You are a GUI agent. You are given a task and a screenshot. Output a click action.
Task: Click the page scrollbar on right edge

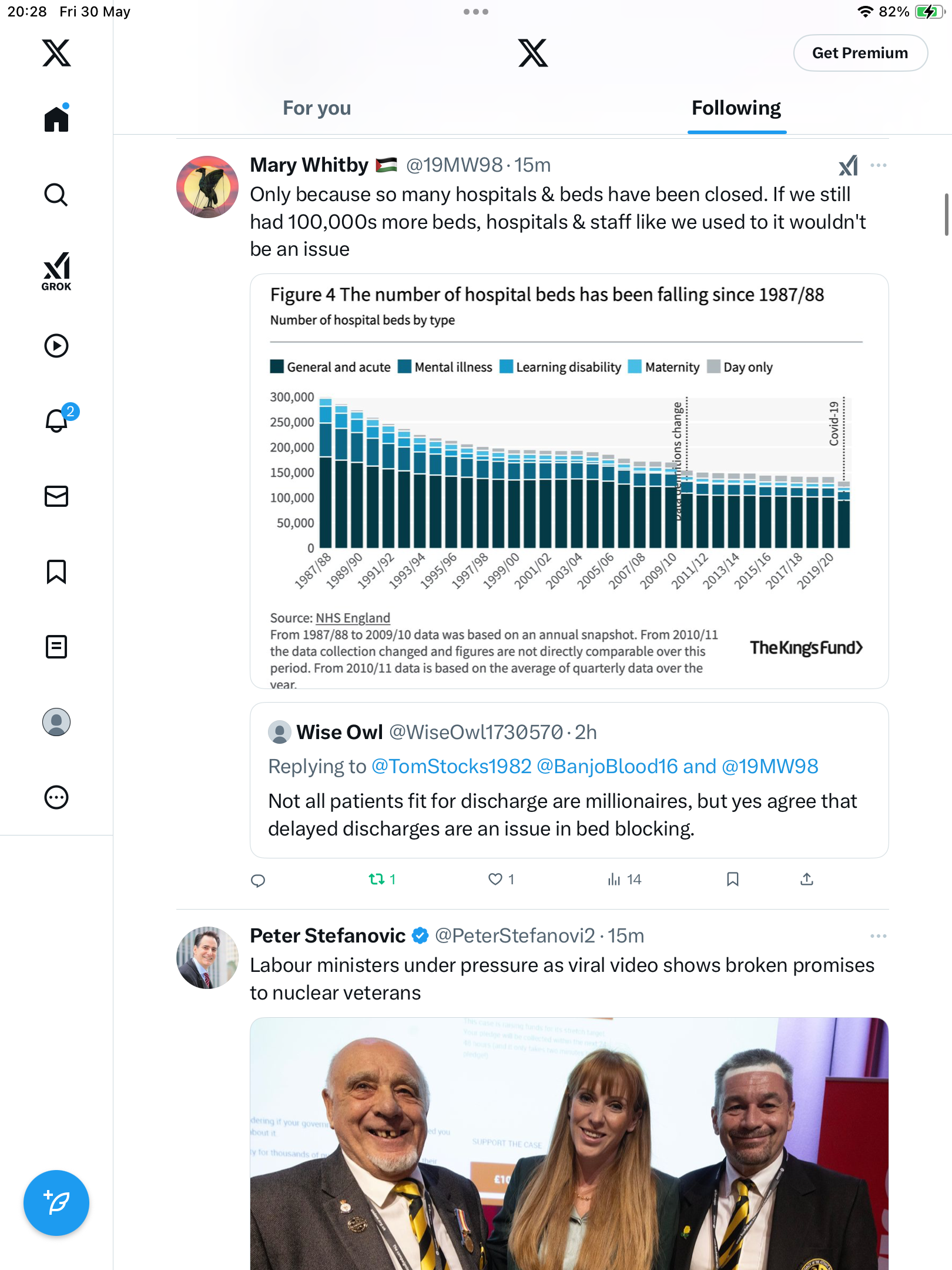coord(947,214)
